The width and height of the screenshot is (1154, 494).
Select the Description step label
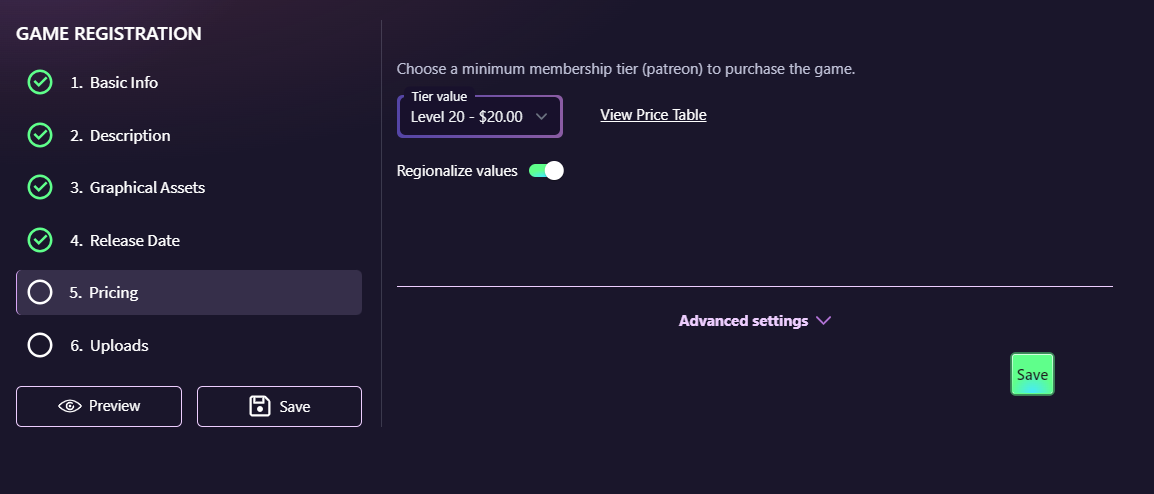point(129,135)
